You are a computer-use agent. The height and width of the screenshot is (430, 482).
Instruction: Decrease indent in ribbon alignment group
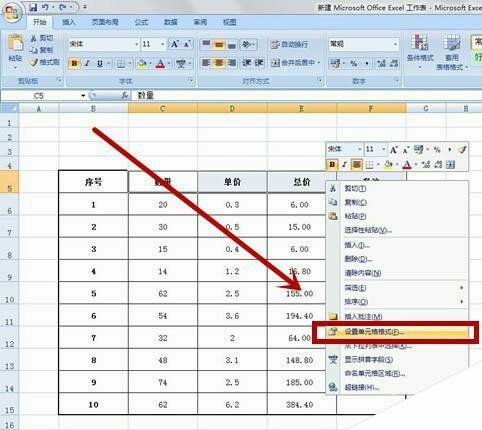(x=247, y=63)
